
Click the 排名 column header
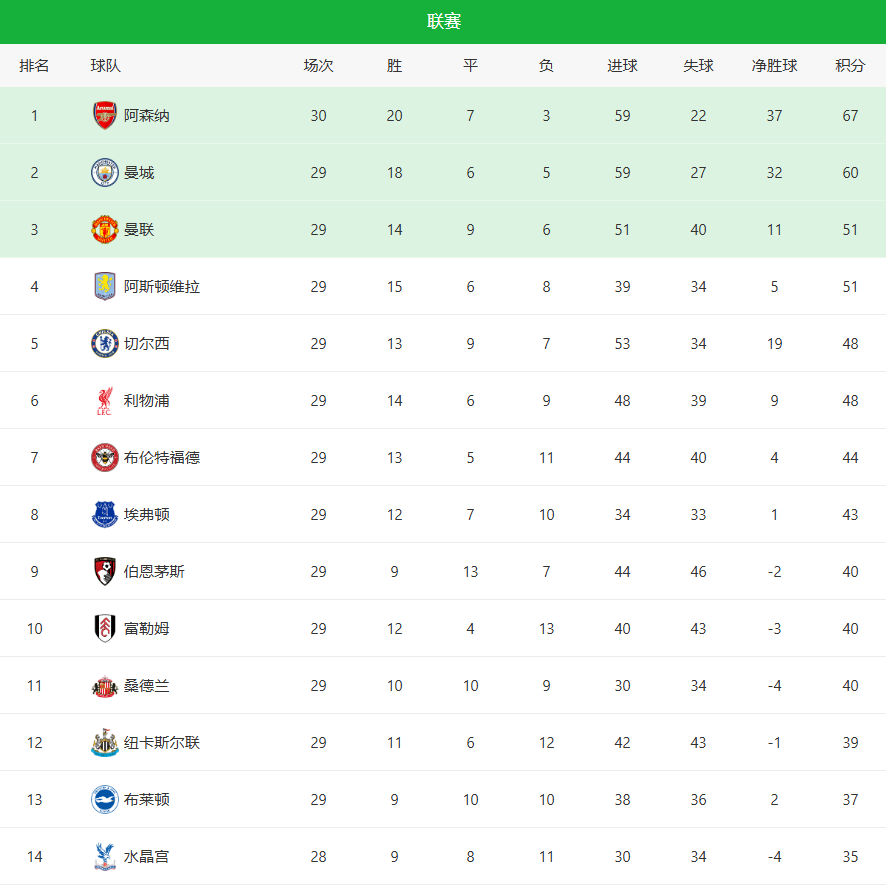tap(34, 66)
